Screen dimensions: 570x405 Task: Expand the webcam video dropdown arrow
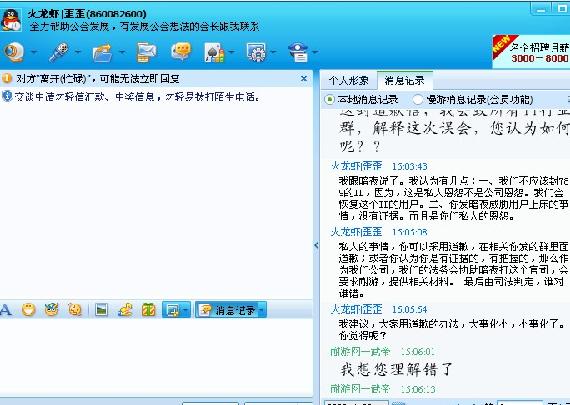click(x=34, y=52)
